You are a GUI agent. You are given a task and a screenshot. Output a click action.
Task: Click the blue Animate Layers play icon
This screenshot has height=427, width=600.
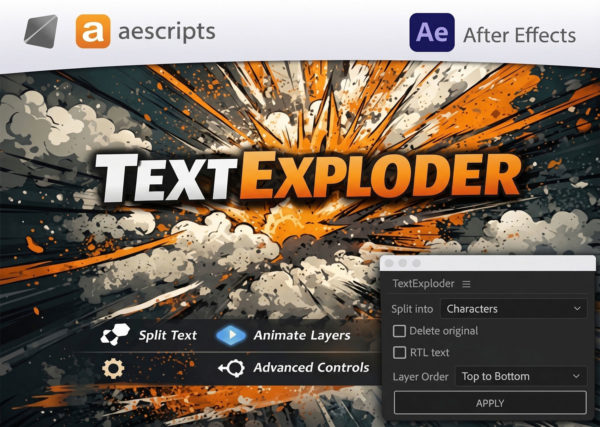(231, 335)
